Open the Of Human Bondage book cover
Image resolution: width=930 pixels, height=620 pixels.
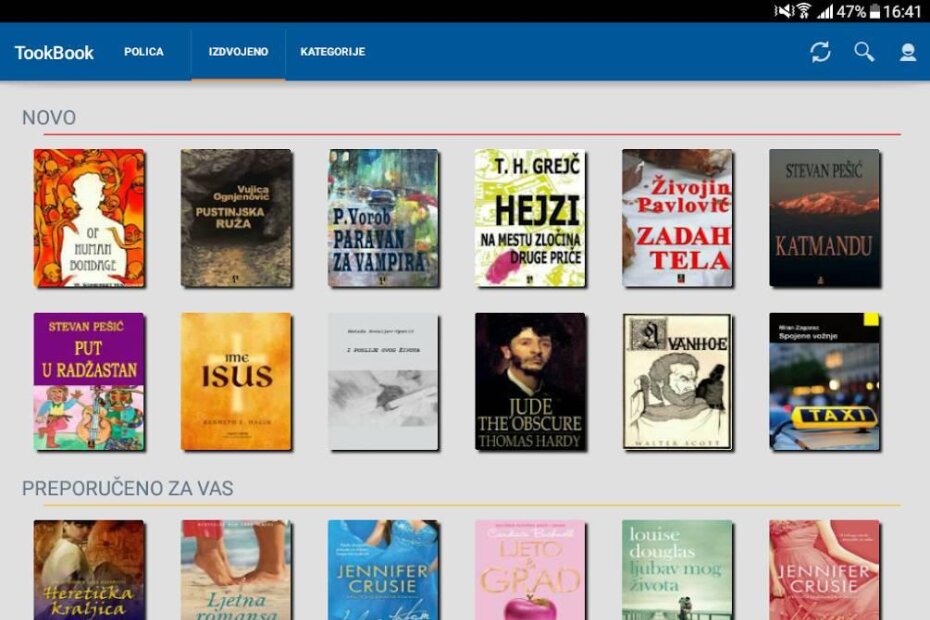click(89, 218)
